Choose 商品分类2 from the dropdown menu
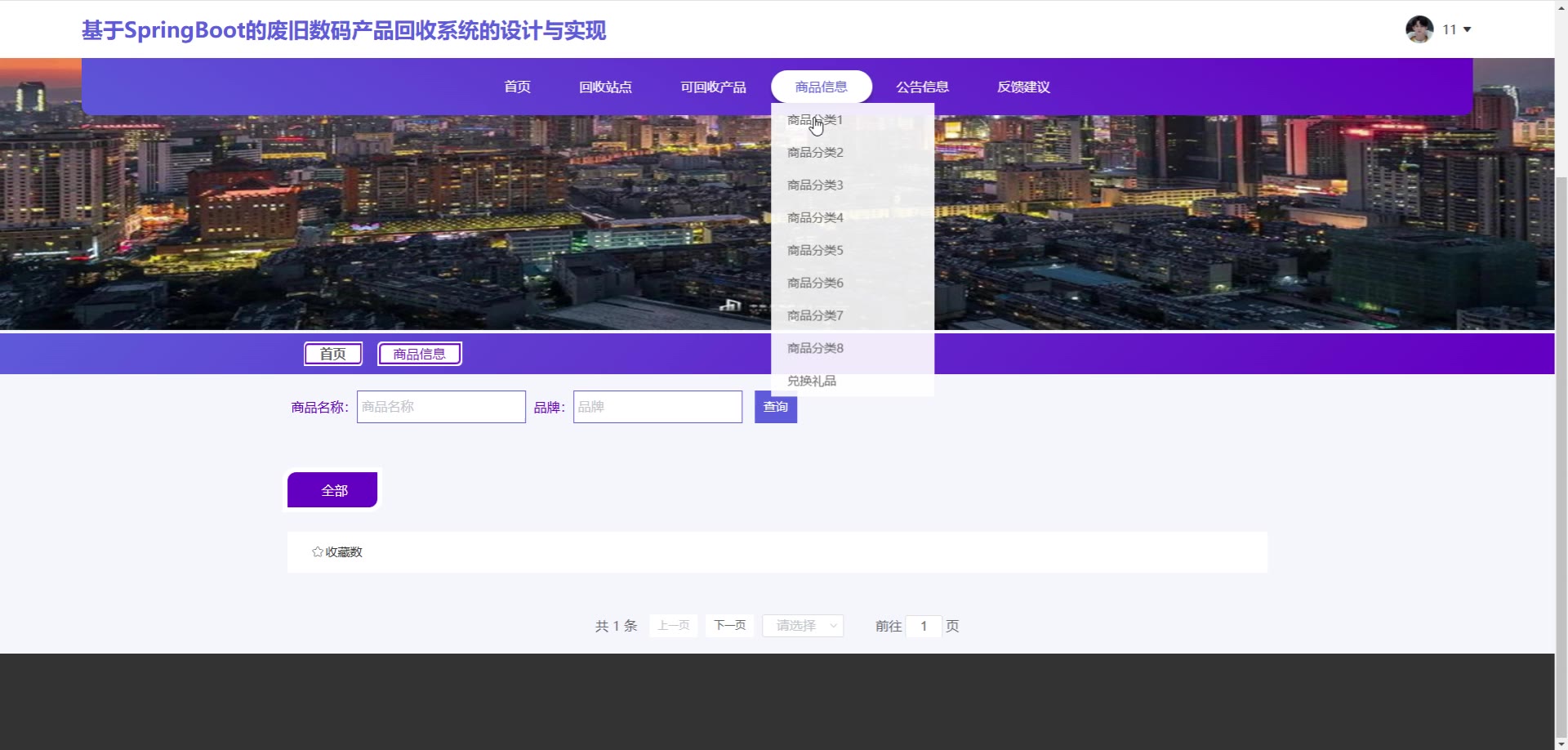 (x=853, y=153)
